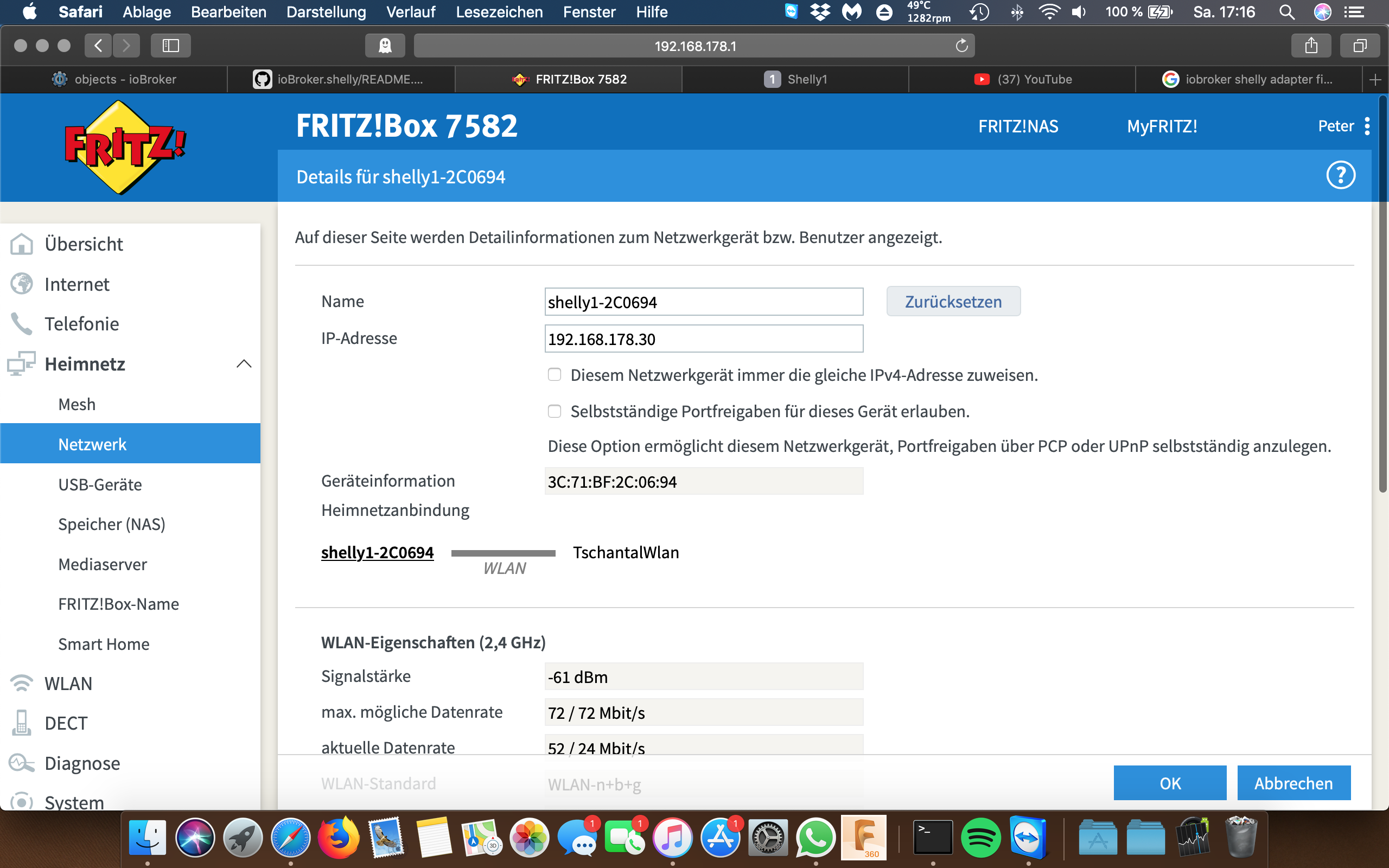1389x868 pixels.
Task: Toggle the Safari sidebar icon
Action: click(170, 46)
